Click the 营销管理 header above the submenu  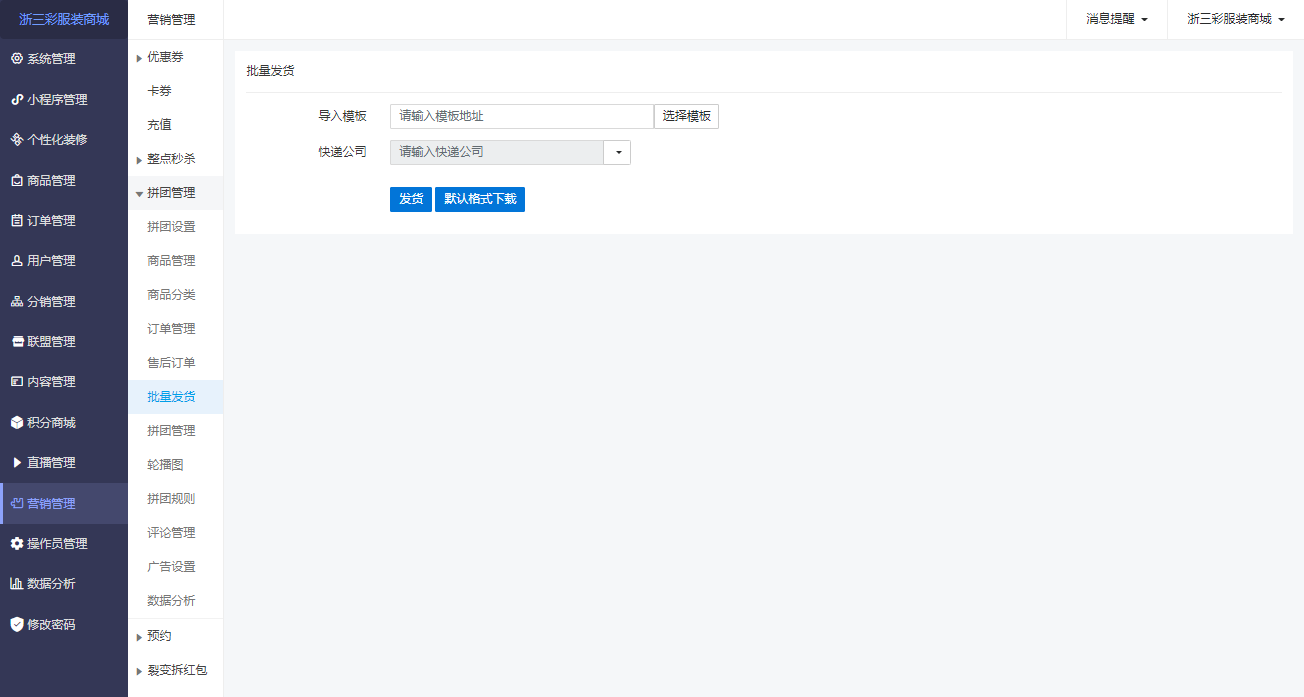pos(171,19)
